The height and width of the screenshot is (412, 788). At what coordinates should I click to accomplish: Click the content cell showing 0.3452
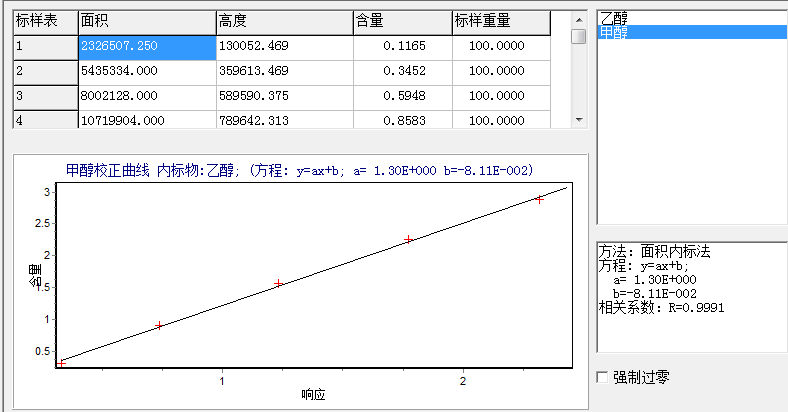(x=402, y=72)
